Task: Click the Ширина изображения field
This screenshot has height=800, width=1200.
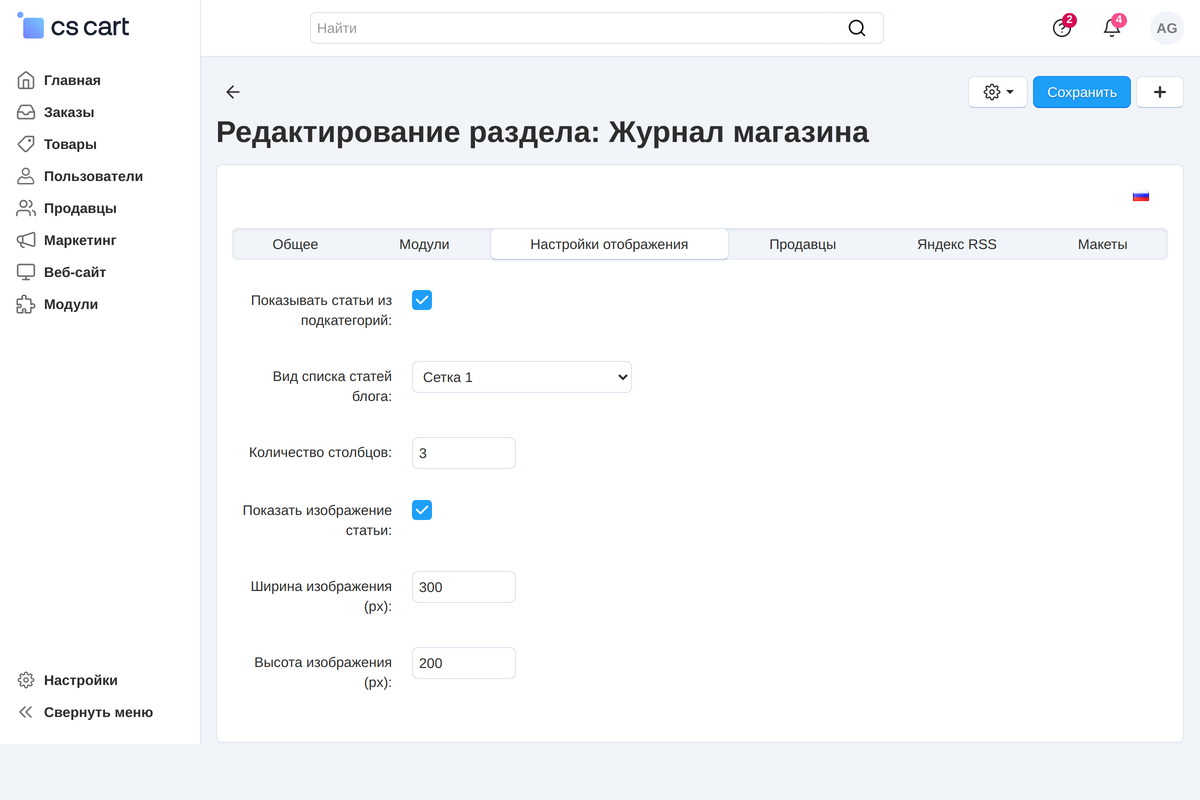Action: point(464,587)
